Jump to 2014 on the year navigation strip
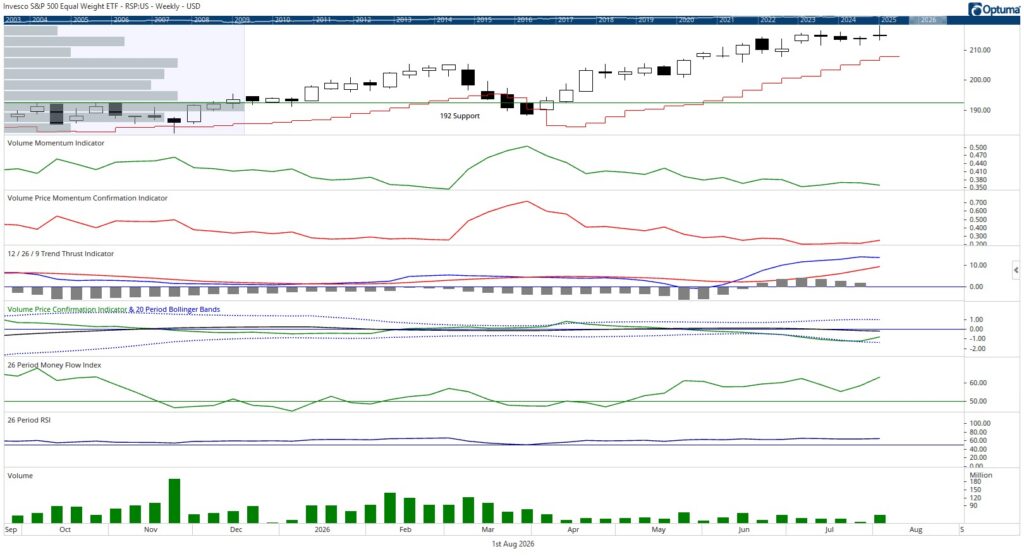This screenshot has width=1024, height=556. (x=445, y=20)
